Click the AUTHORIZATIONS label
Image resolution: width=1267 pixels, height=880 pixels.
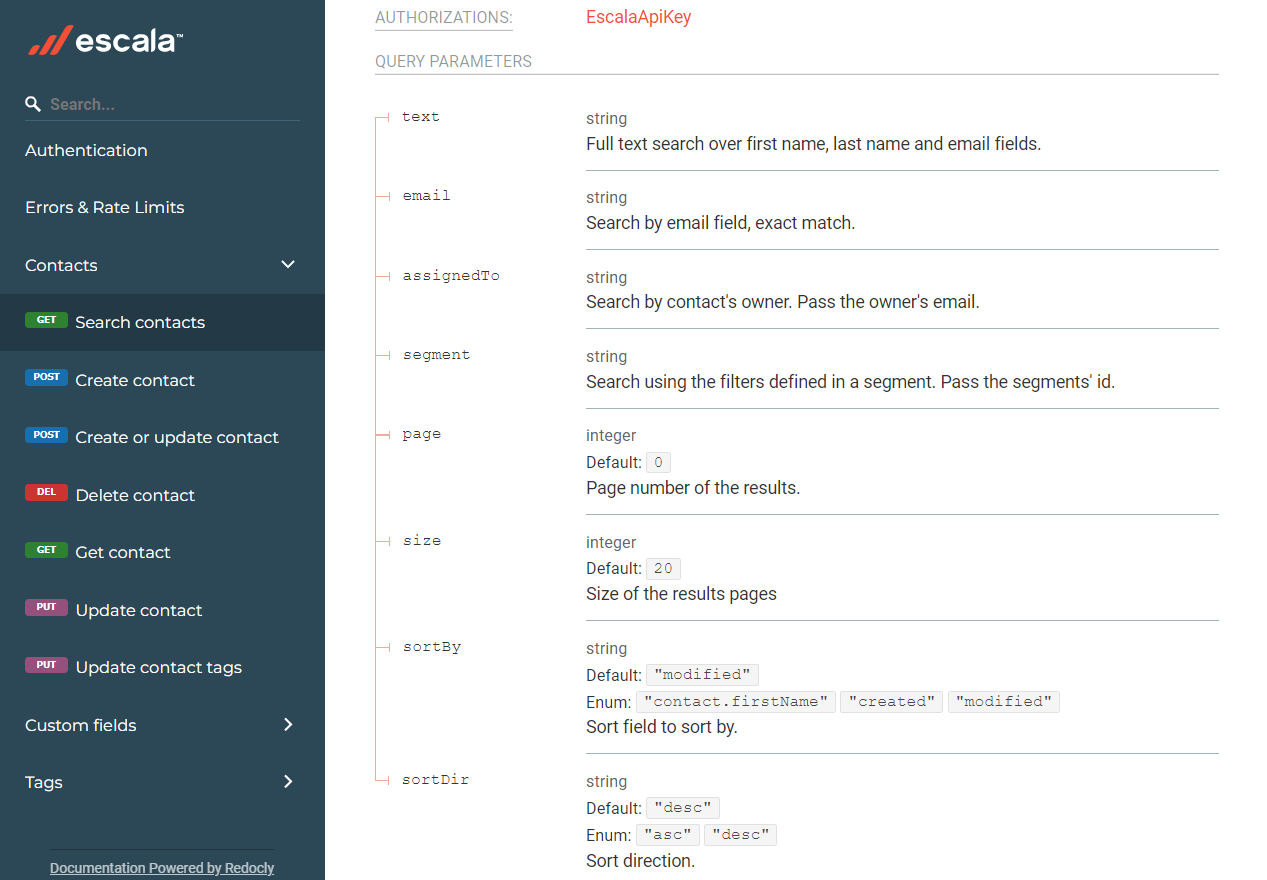point(443,17)
